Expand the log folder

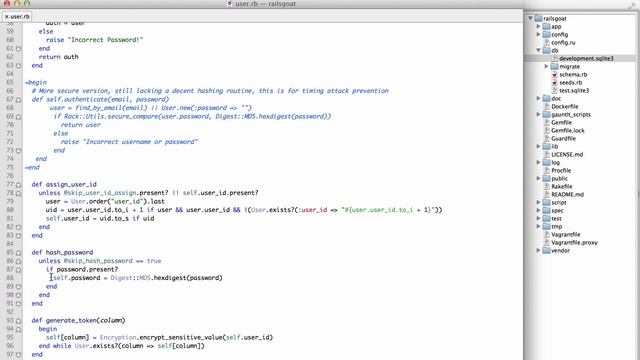(x=538, y=162)
